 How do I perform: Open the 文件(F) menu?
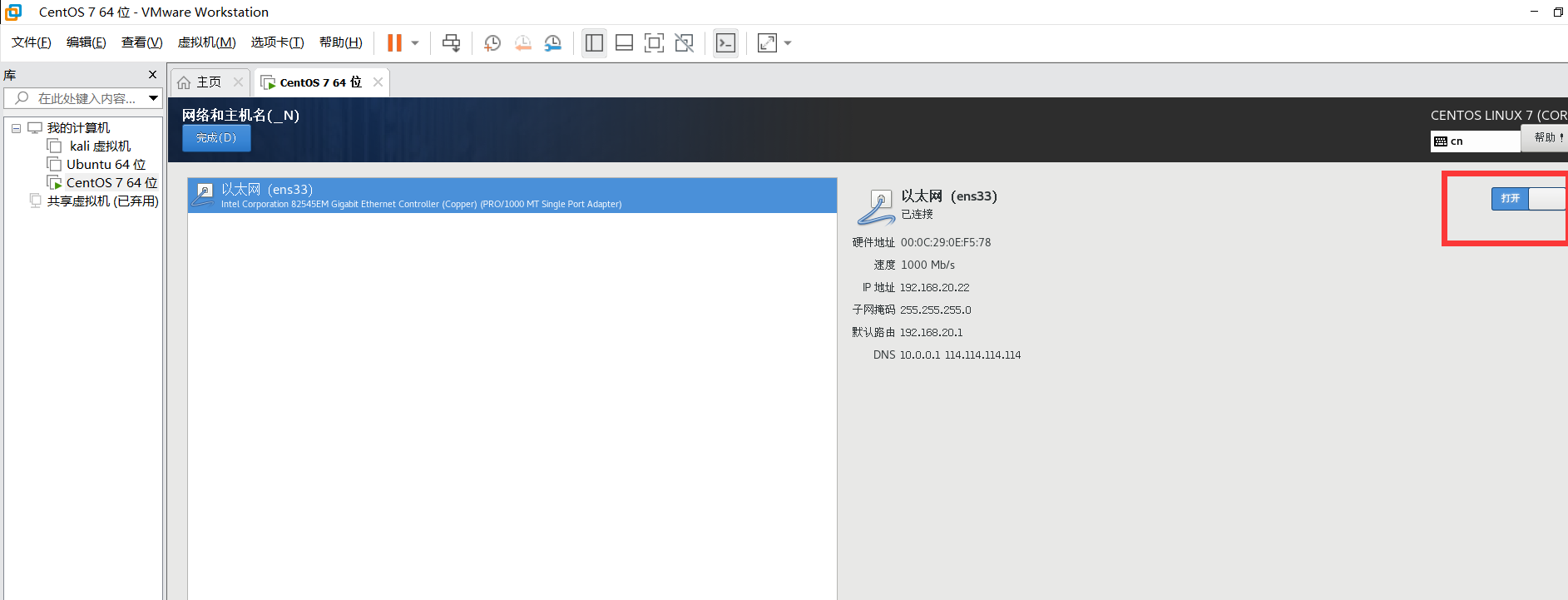point(32,42)
